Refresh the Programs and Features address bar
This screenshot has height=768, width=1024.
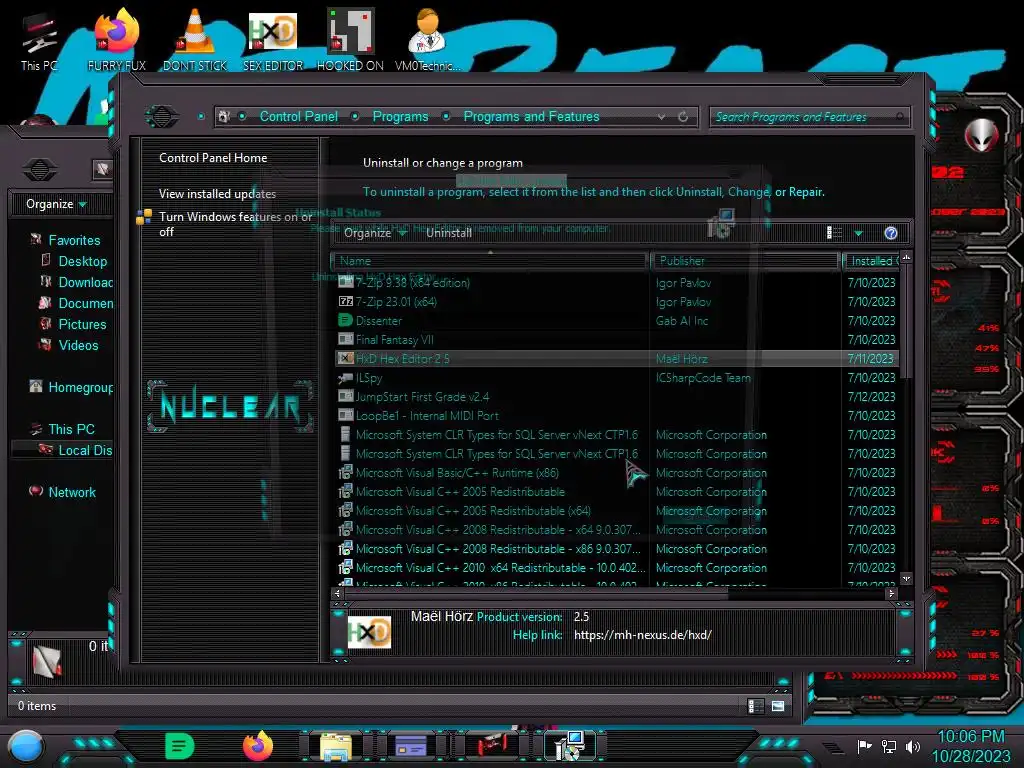pyautogui.click(x=683, y=117)
